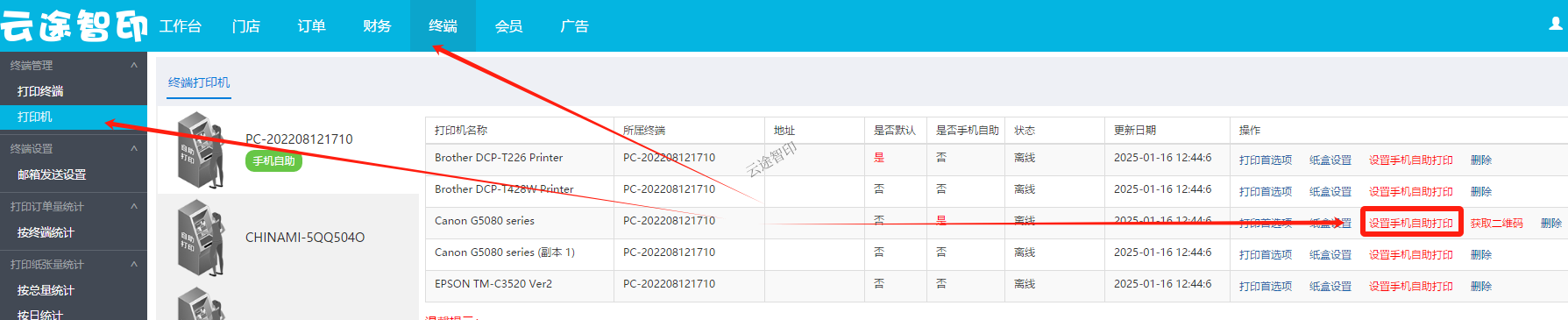Open 邮箱发送设置 in sidebar

52,174
